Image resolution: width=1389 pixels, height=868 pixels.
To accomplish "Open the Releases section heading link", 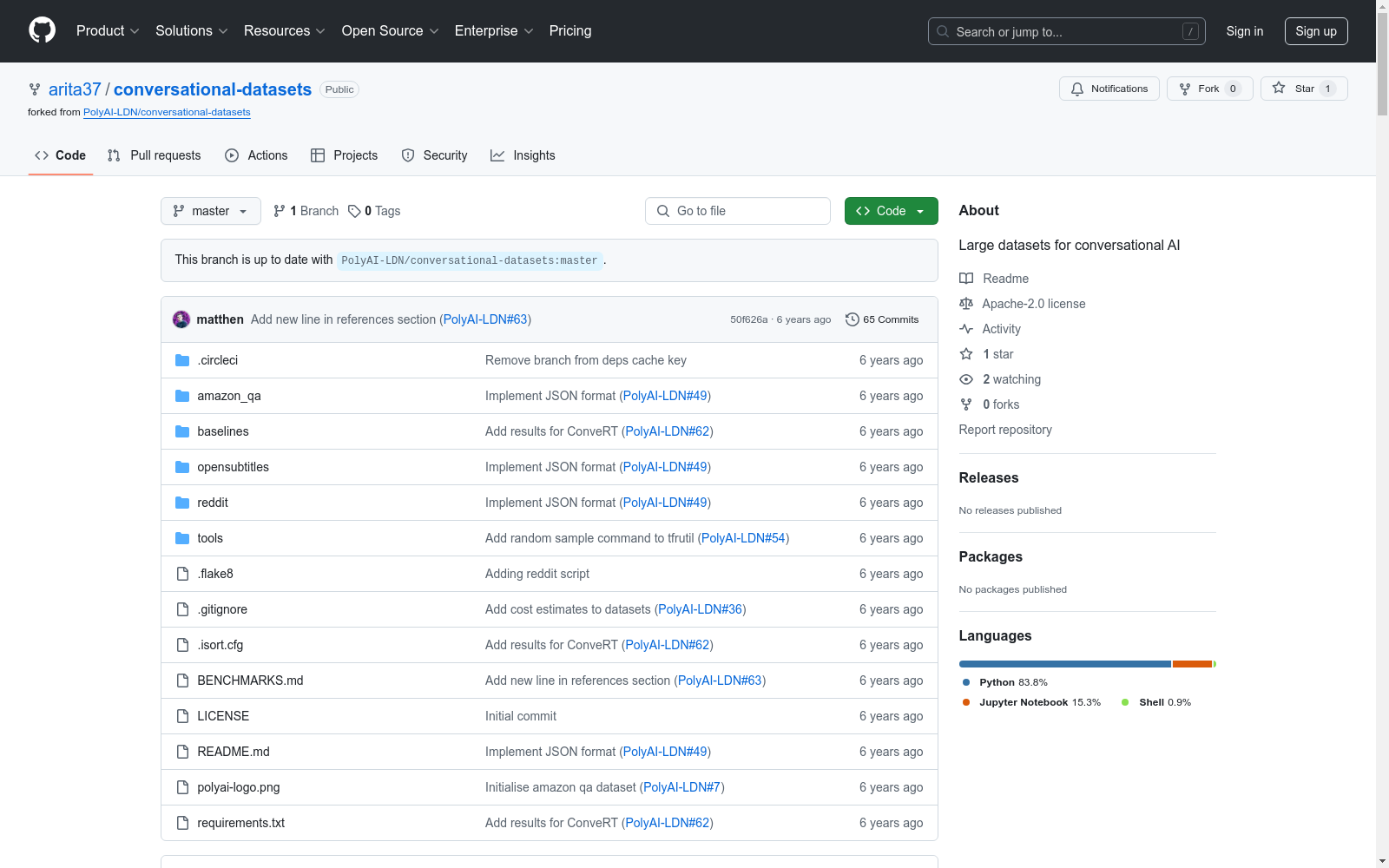I will [x=989, y=477].
